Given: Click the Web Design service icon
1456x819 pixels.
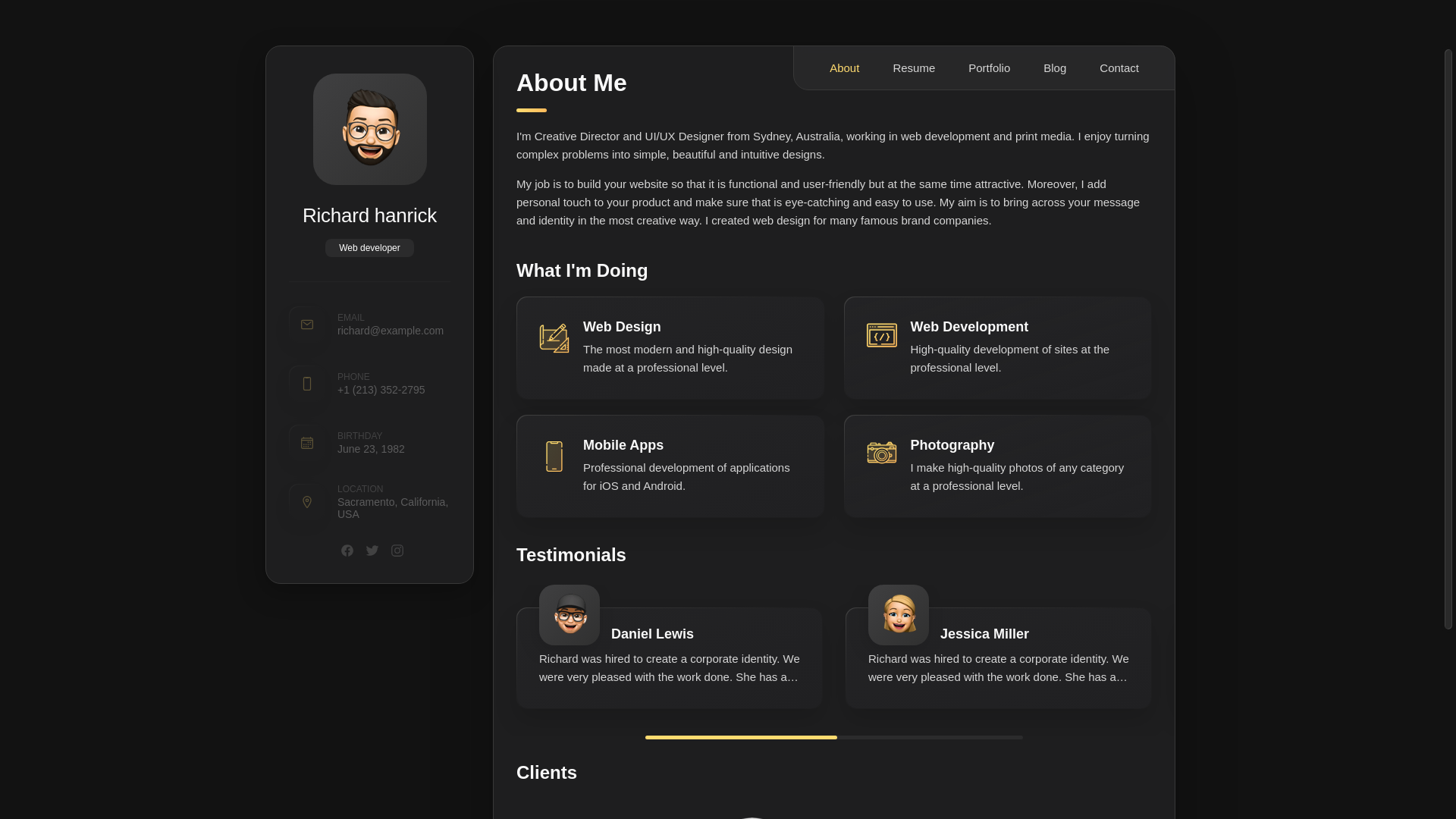Looking at the screenshot, I should point(554,338).
